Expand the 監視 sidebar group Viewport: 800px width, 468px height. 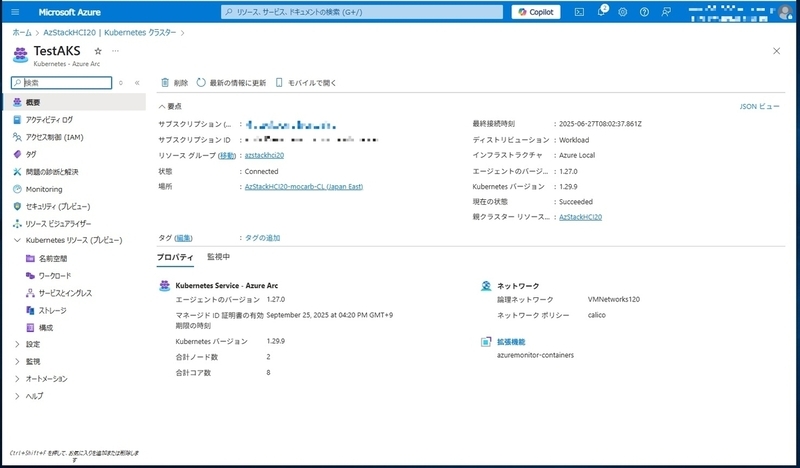tap(17, 361)
